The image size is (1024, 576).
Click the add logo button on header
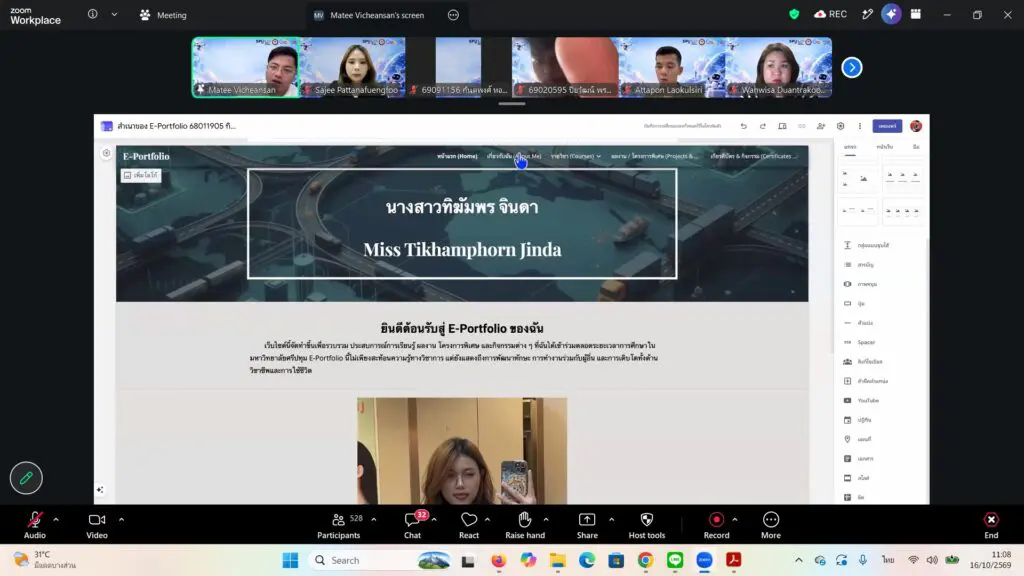click(x=141, y=175)
